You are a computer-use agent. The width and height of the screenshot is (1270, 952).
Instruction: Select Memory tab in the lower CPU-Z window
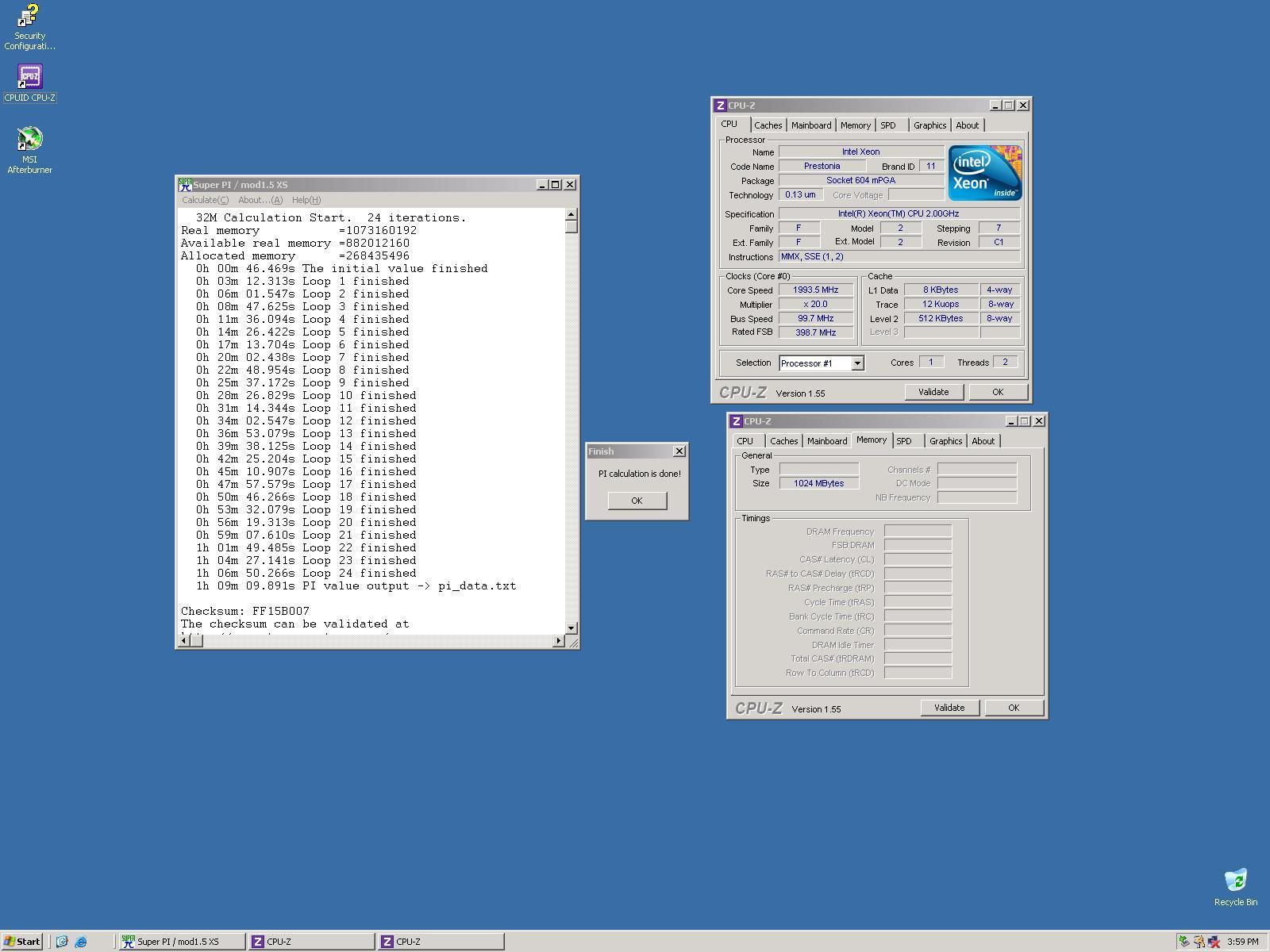pyautogui.click(x=871, y=440)
